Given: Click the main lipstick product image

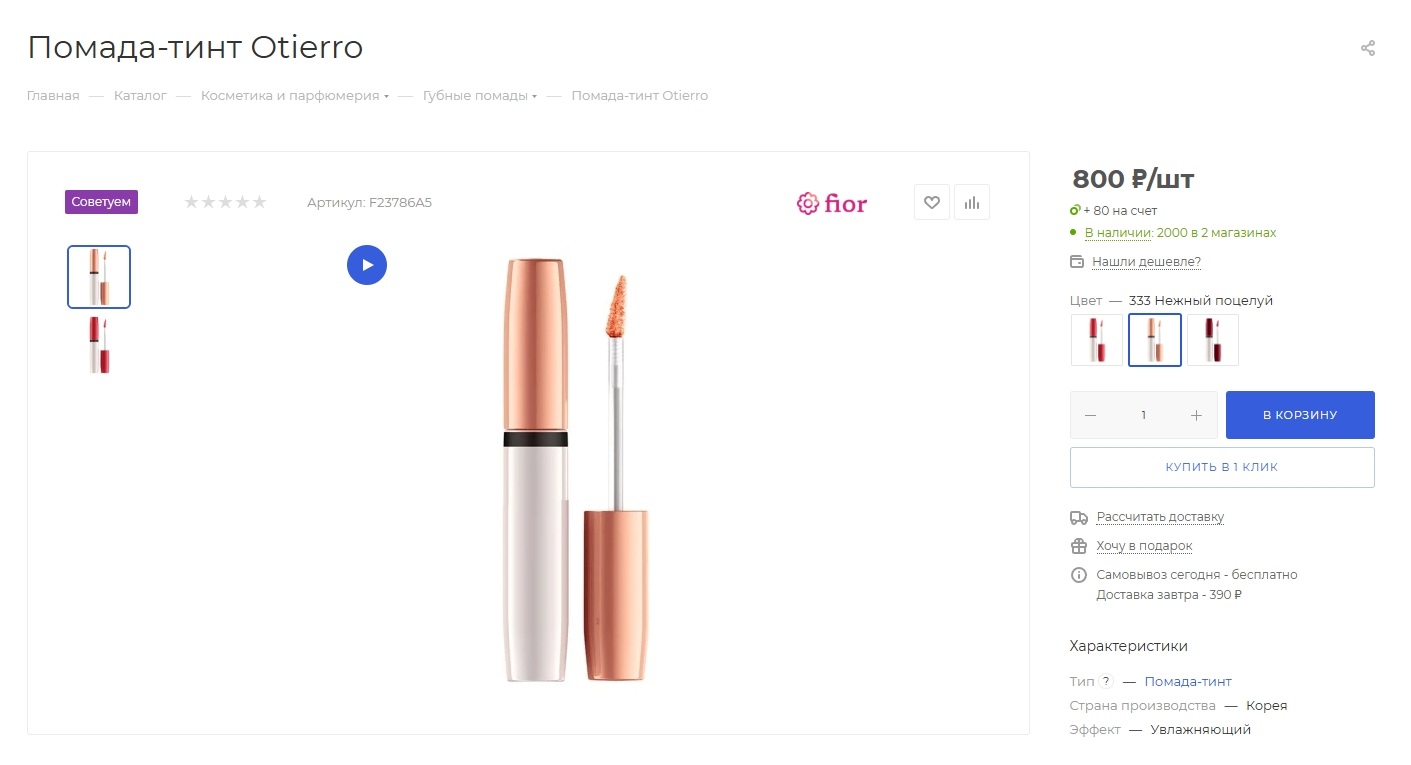Looking at the screenshot, I should (577, 470).
